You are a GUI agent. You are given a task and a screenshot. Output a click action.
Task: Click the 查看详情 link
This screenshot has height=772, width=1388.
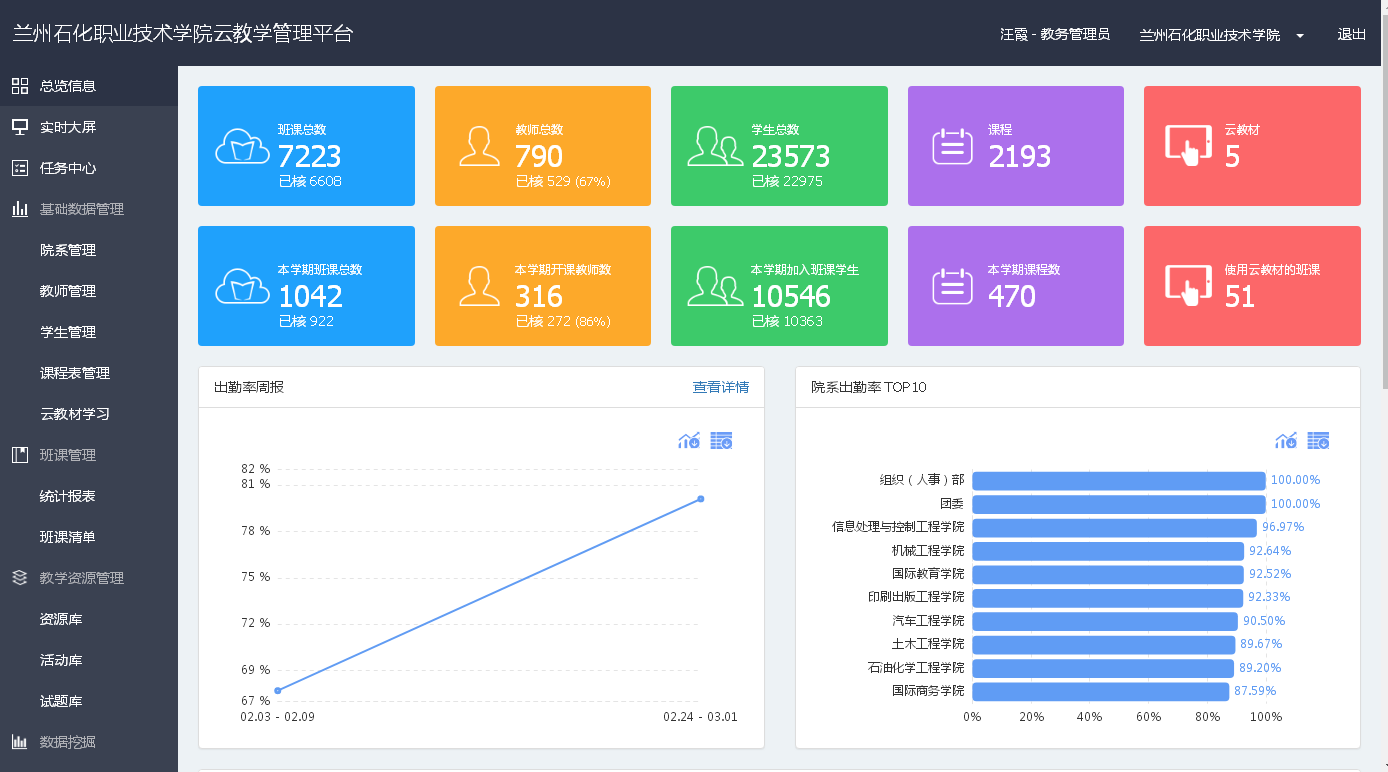pyautogui.click(x=720, y=387)
